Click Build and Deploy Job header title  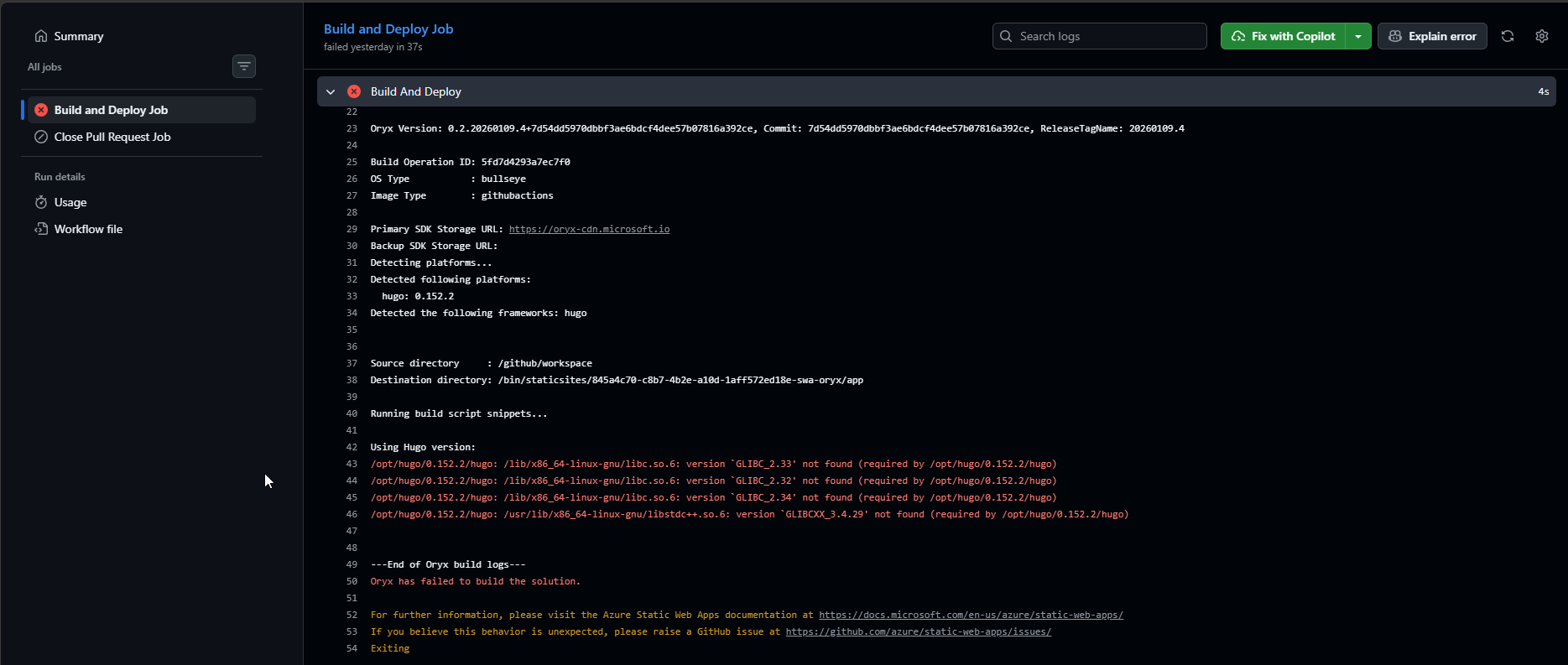388,29
